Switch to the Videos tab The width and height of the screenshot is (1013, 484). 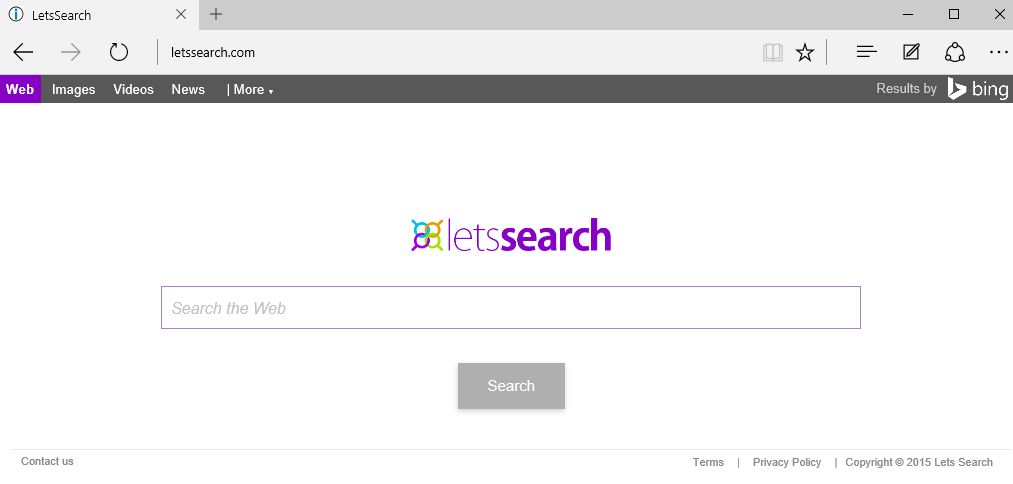[x=134, y=90]
